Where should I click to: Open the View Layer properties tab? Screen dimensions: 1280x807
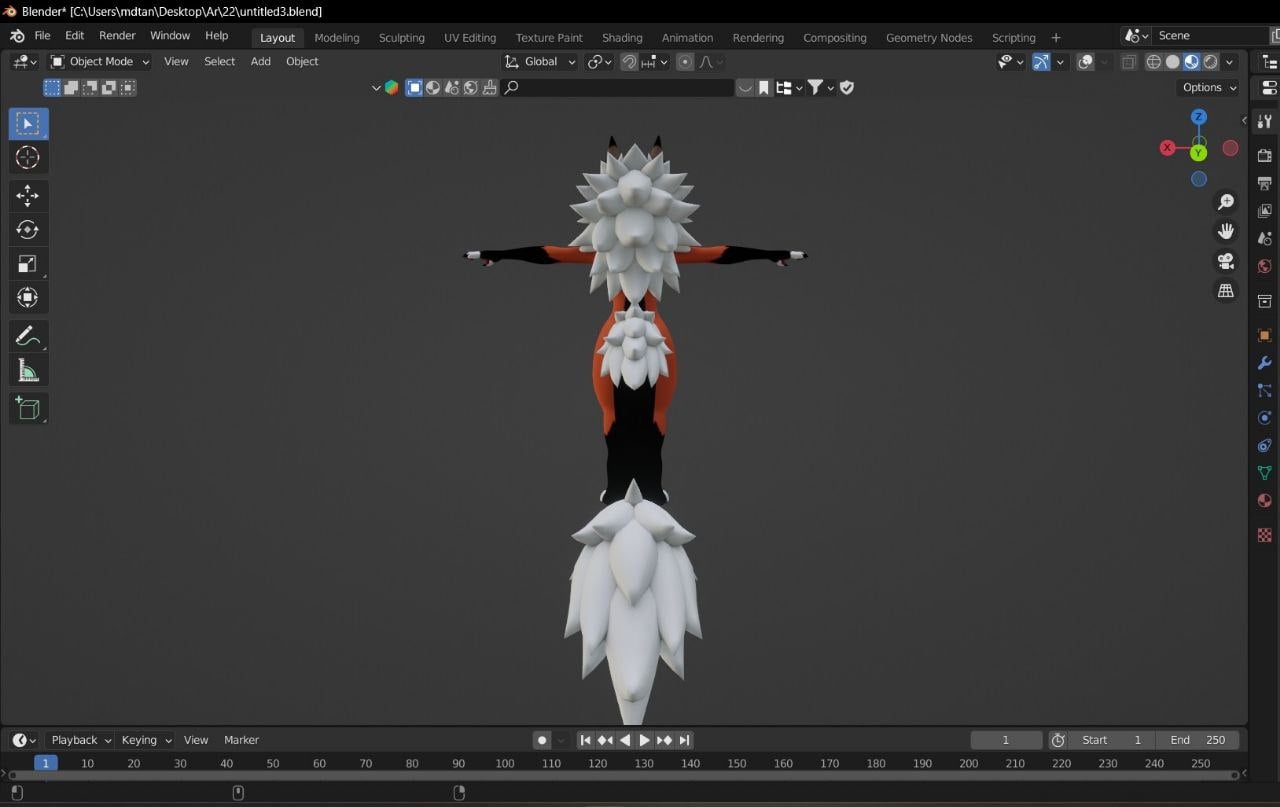[1265, 211]
